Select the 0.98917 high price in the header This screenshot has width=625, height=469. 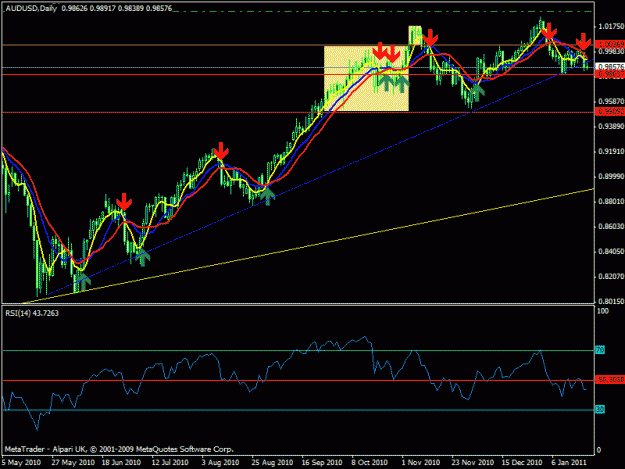(102, 8)
